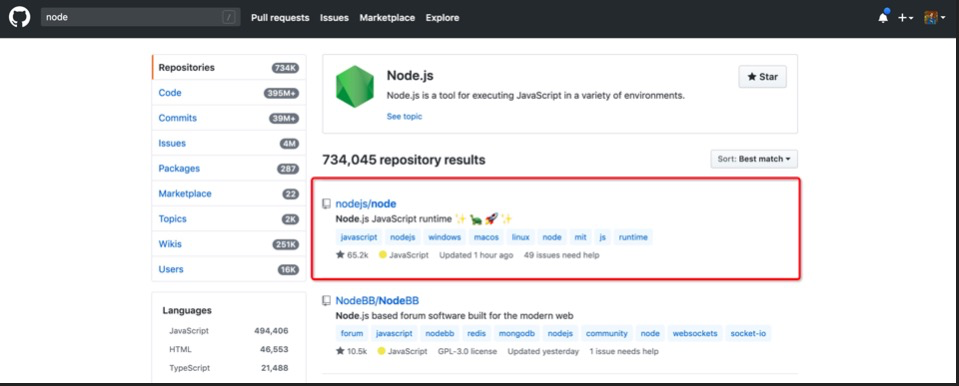Open the GitHub Octocat logo home
959x386 pixels.
[20, 17]
